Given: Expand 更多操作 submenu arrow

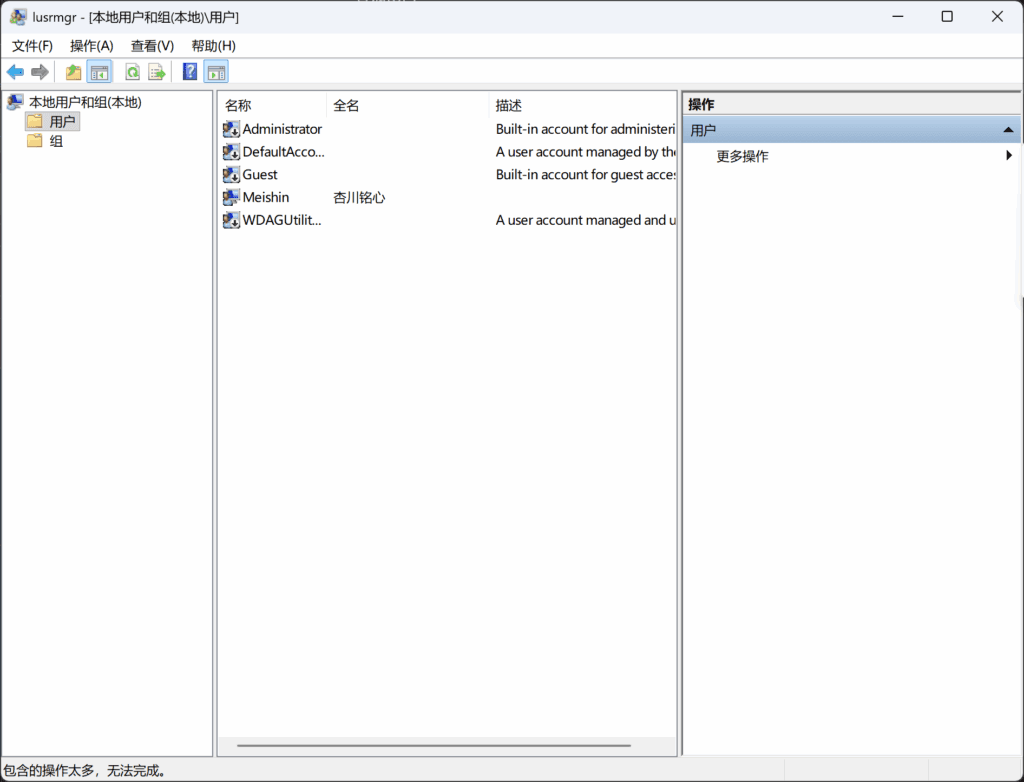Looking at the screenshot, I should [1009, 156].
